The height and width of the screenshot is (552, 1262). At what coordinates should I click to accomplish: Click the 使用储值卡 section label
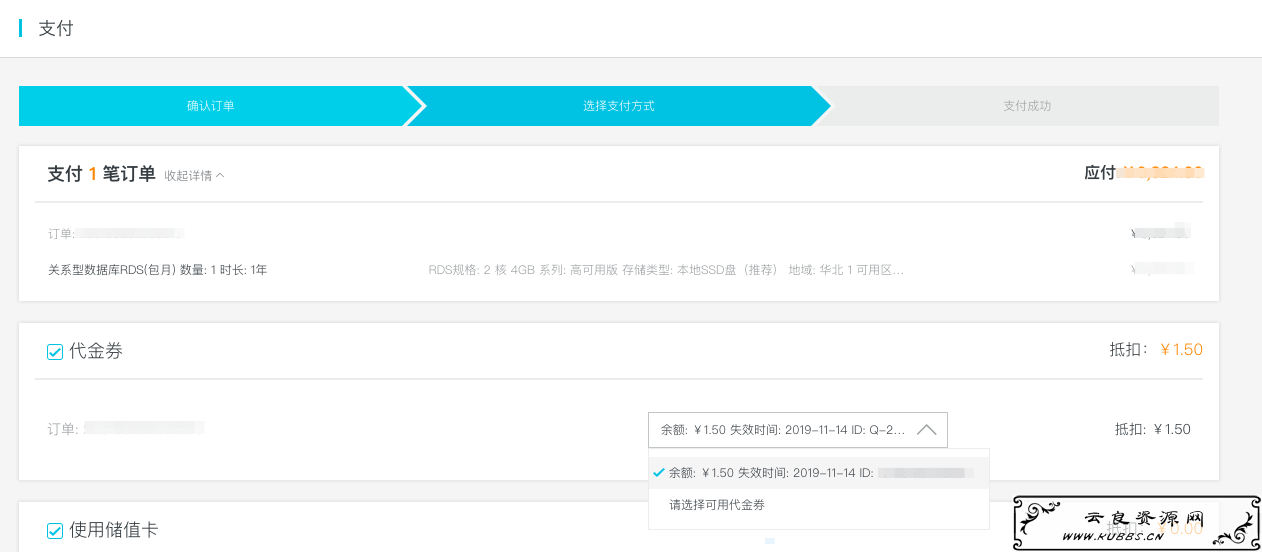tap(113, 530)
